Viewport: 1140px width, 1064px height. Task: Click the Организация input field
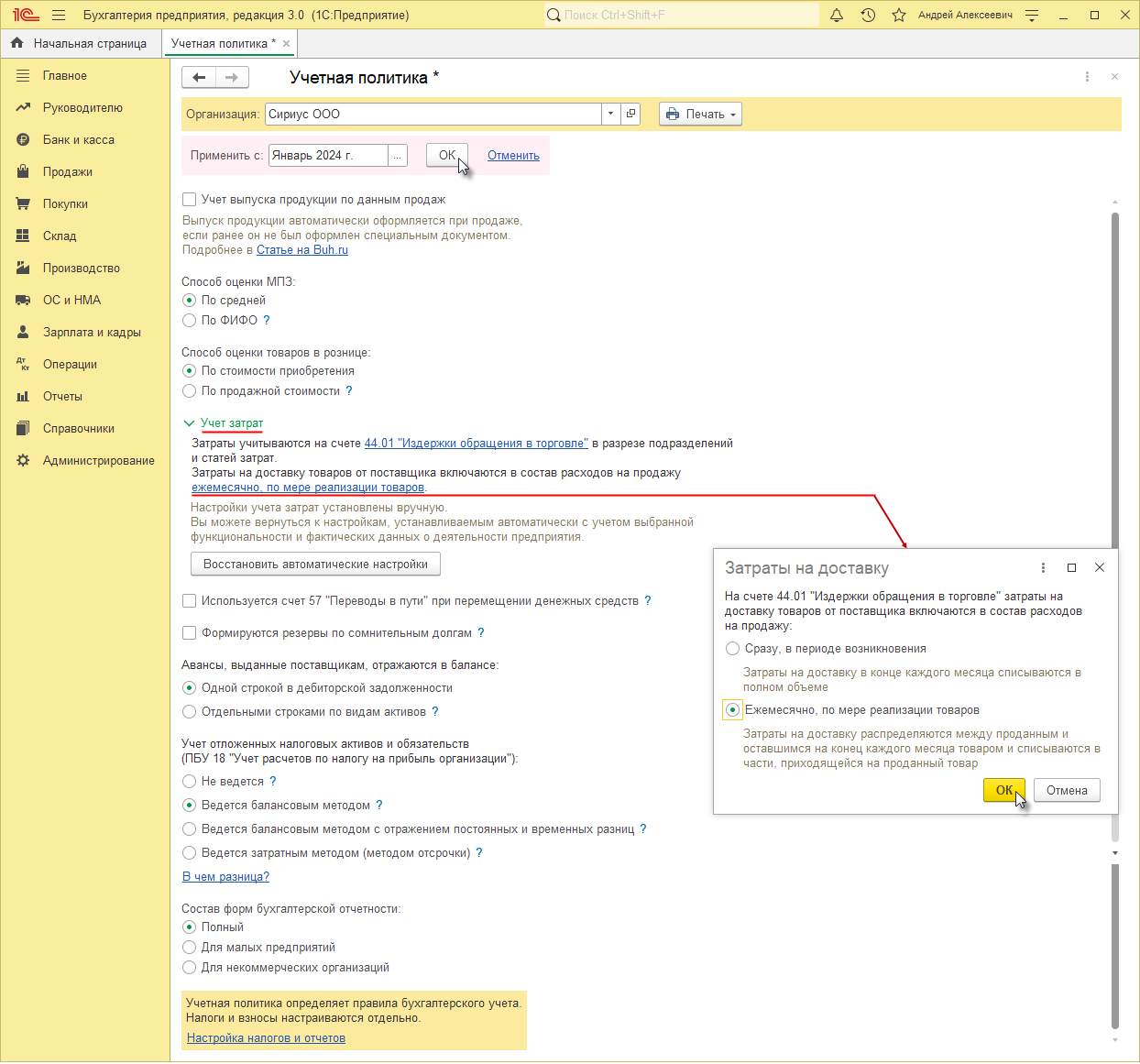pos(433,114)
